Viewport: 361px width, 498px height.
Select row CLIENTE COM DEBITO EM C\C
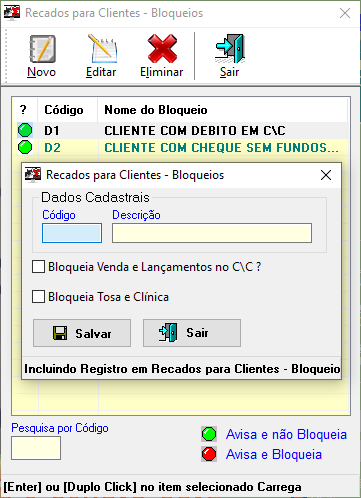pos(181,130)
